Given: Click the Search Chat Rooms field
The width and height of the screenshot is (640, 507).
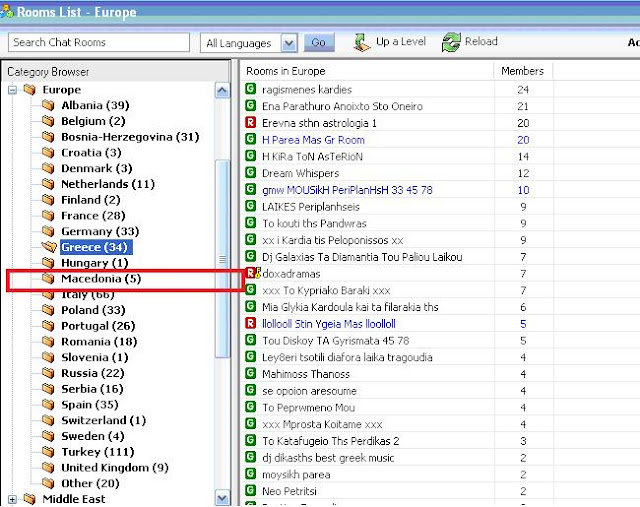Looking at the screenshot, I should click(x=99, y=42).
